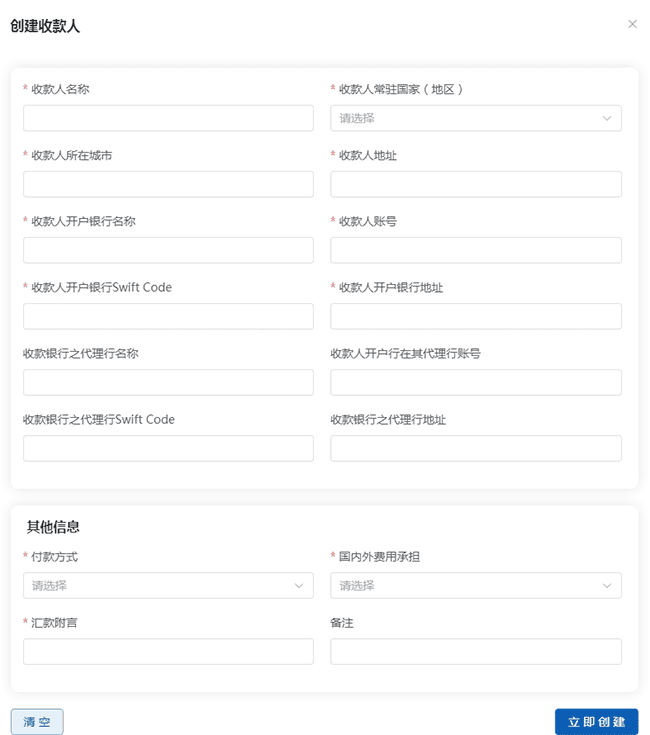Click the 收款人名称 input field
Screen dimensions: 650x735
click(168, 118)
